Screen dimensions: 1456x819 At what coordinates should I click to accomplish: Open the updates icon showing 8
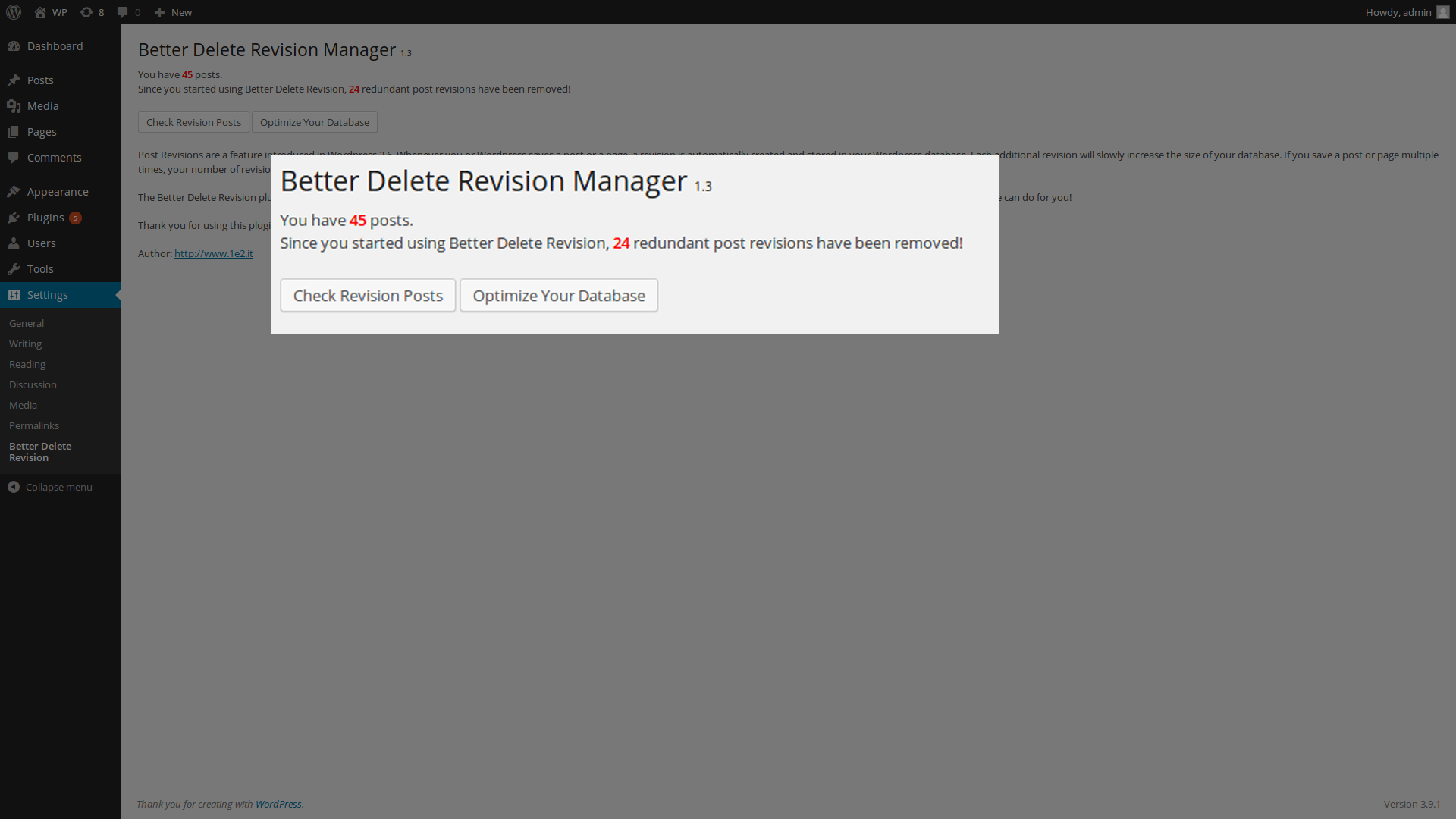tap(86, 12)
